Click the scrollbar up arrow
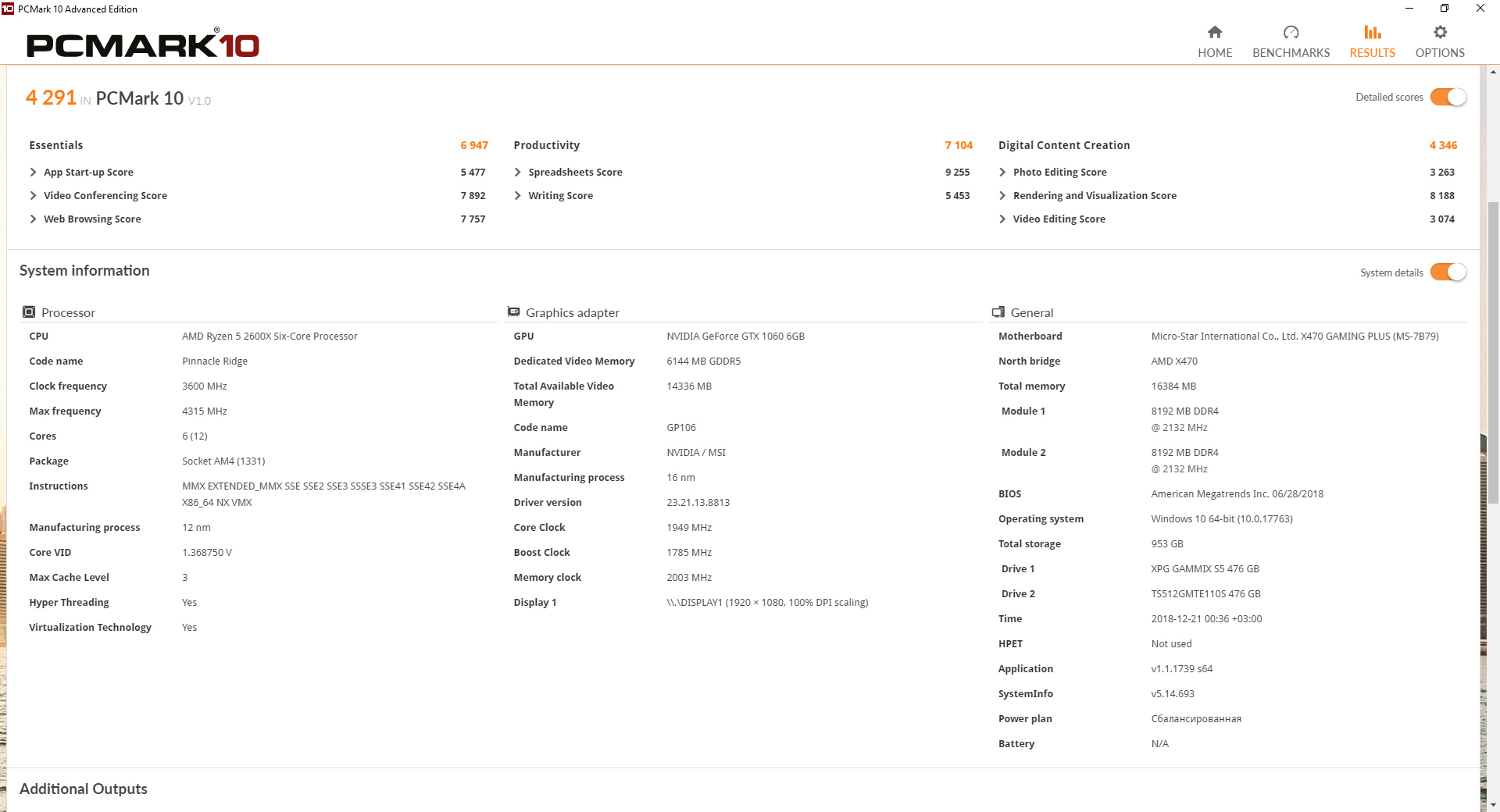Viewport: 1500px width, 812px height. tap(1493, 72)
